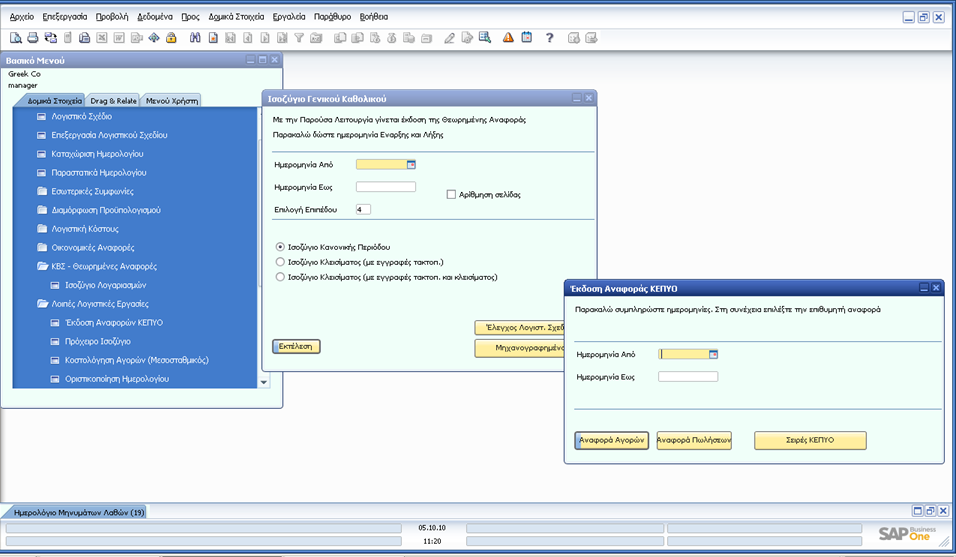Image resolution: width=956 pixels, height=557 pixels.
Task: Click the Έλεγχος Λογιστ. Σχεδ. button
Action: (x=520, y=327)
